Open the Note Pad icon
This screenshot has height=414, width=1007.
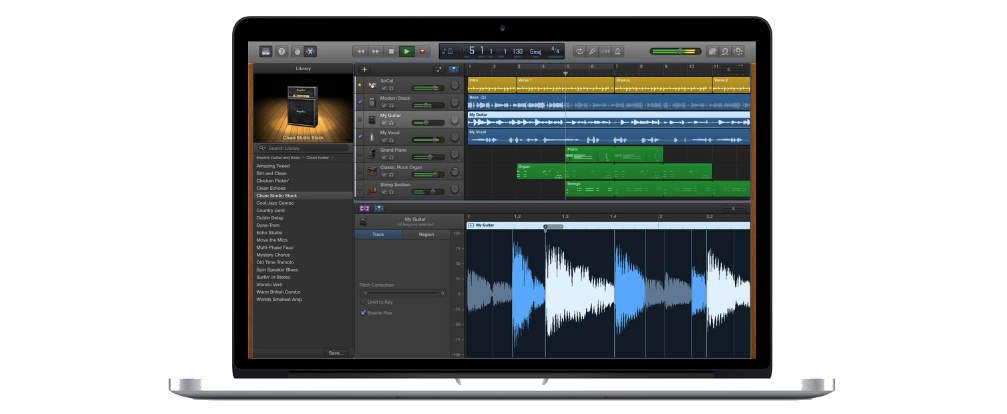coord(713,51)
